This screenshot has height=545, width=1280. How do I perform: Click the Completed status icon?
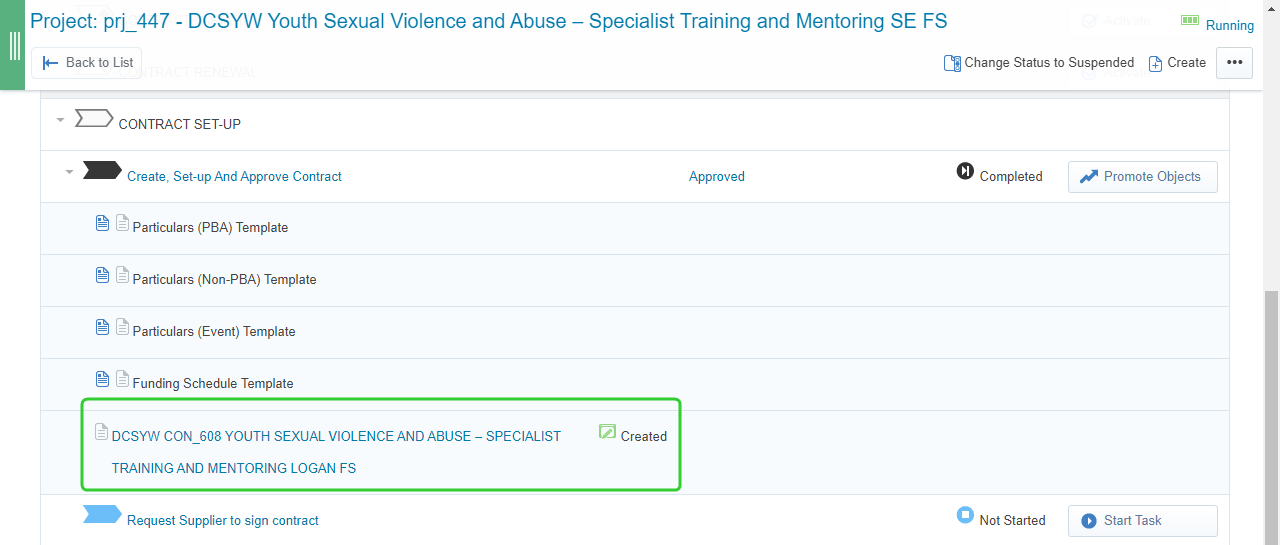(x=965, y=171)
